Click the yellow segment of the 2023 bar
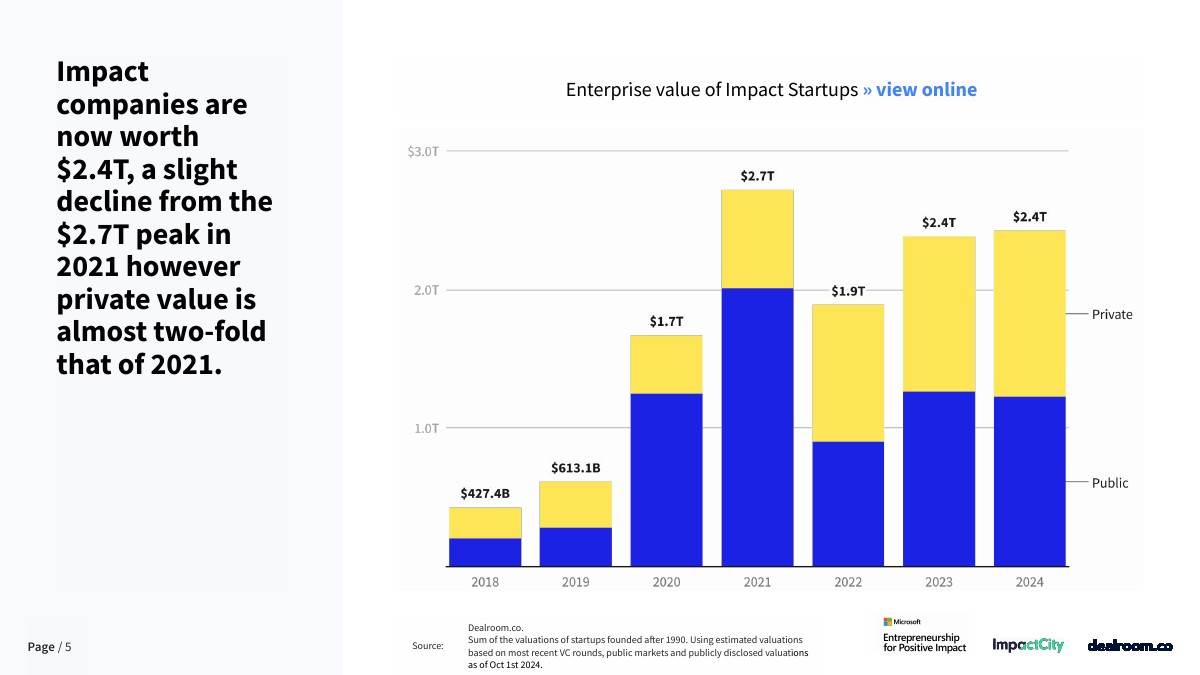This screenshot has height=675, width=1200. pyautogui.click(x=939, y=314)
